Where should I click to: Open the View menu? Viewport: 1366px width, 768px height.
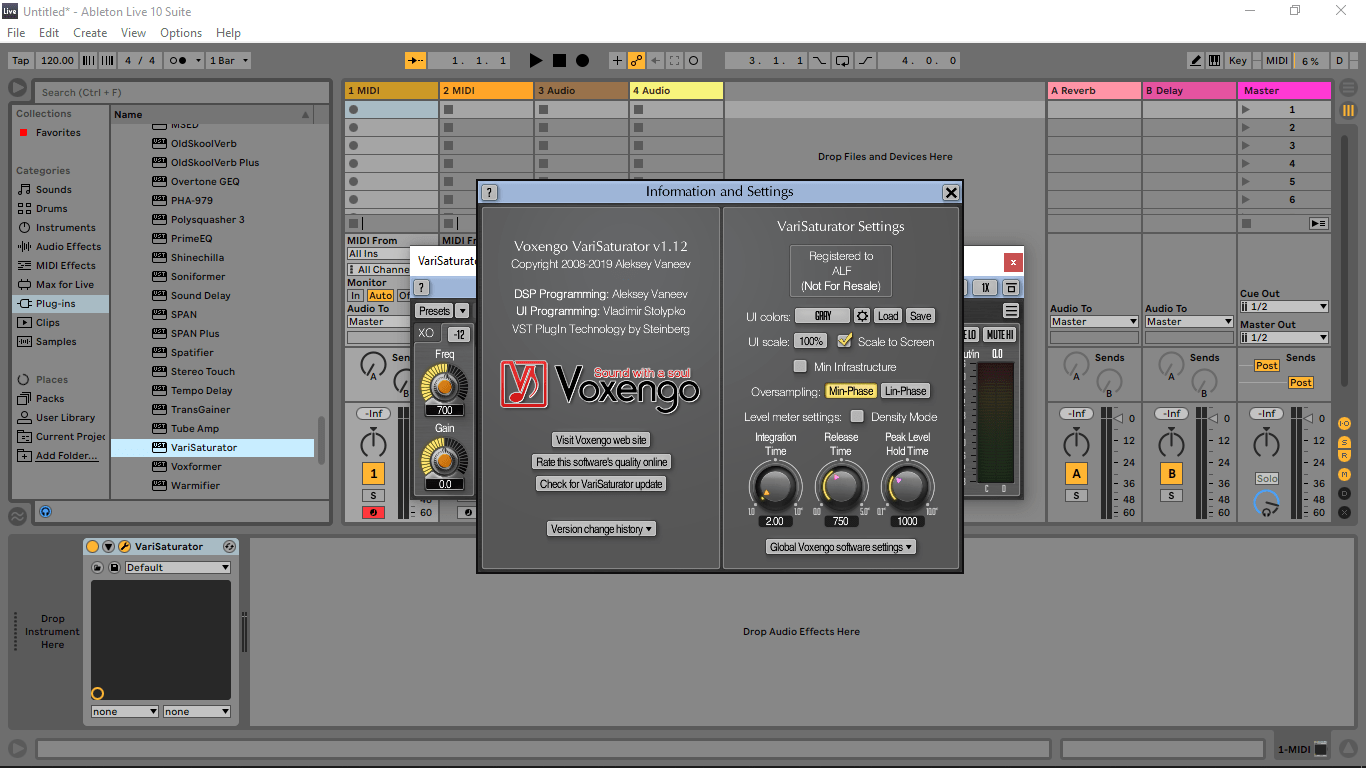pyautogui.click(x=133, y=33)
